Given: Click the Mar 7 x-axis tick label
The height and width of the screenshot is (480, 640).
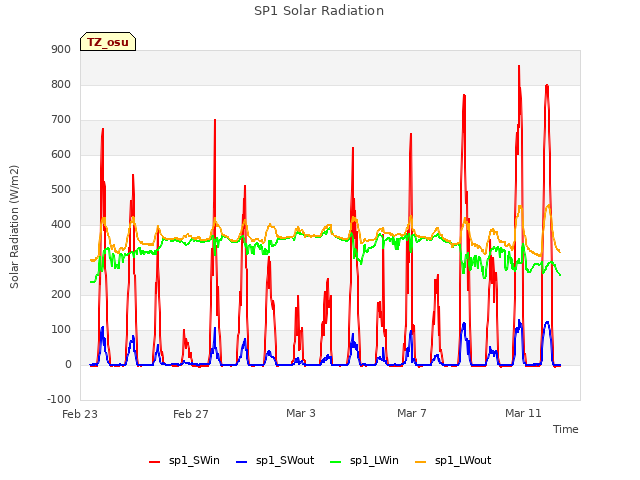Looking at the screenshot, I should [x=412, y=413].
